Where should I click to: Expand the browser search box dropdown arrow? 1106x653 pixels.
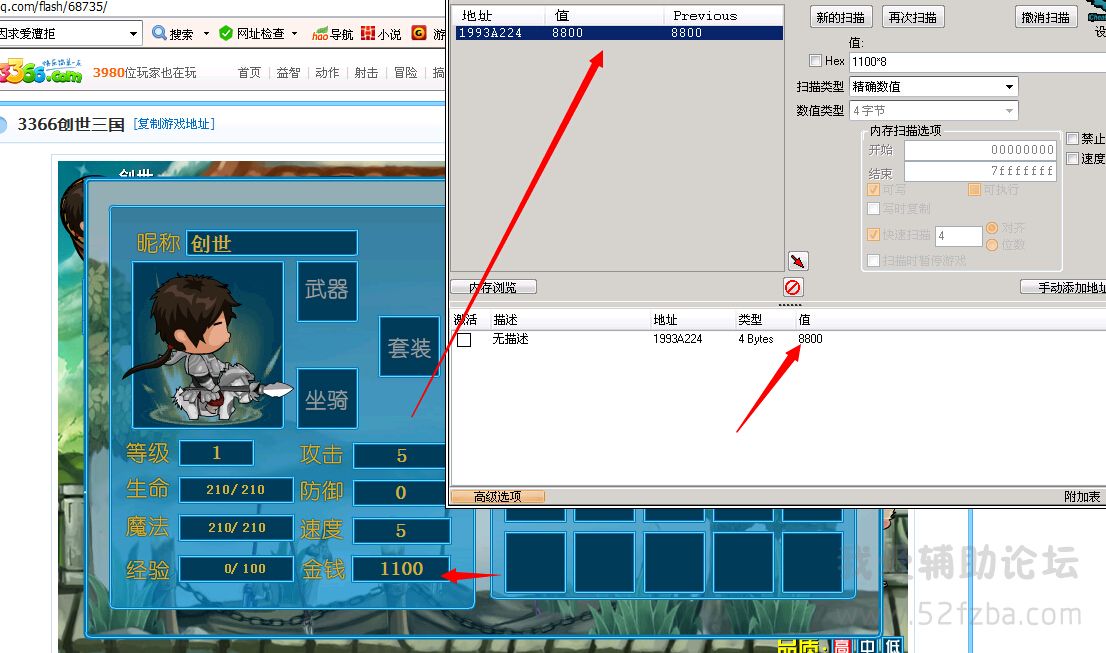(133, 33)
